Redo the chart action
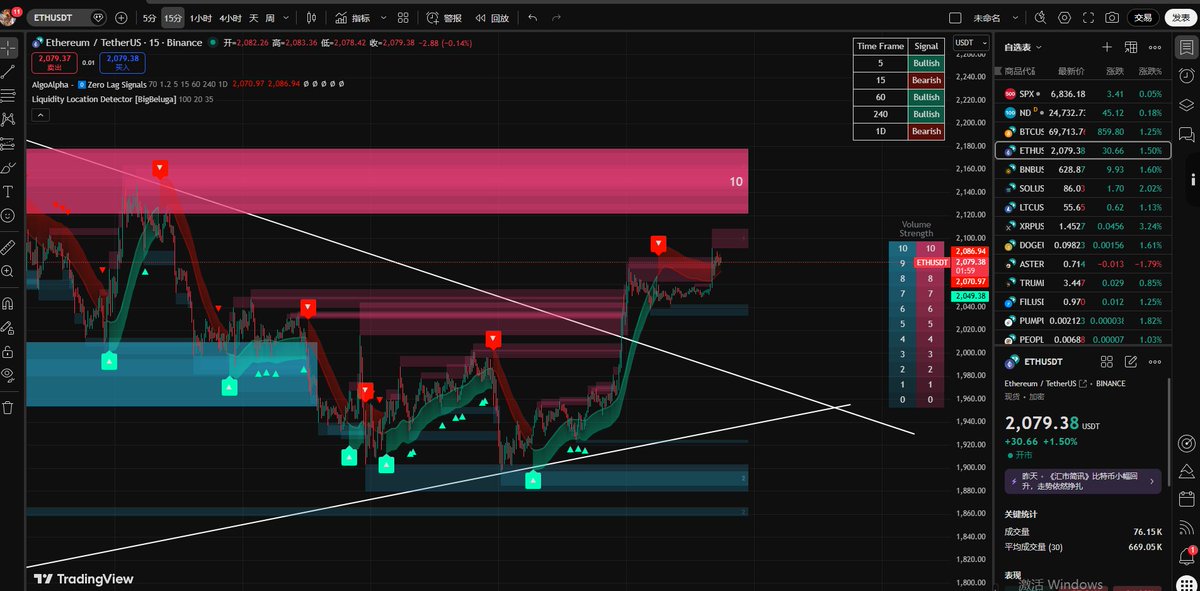 [558, 18]
